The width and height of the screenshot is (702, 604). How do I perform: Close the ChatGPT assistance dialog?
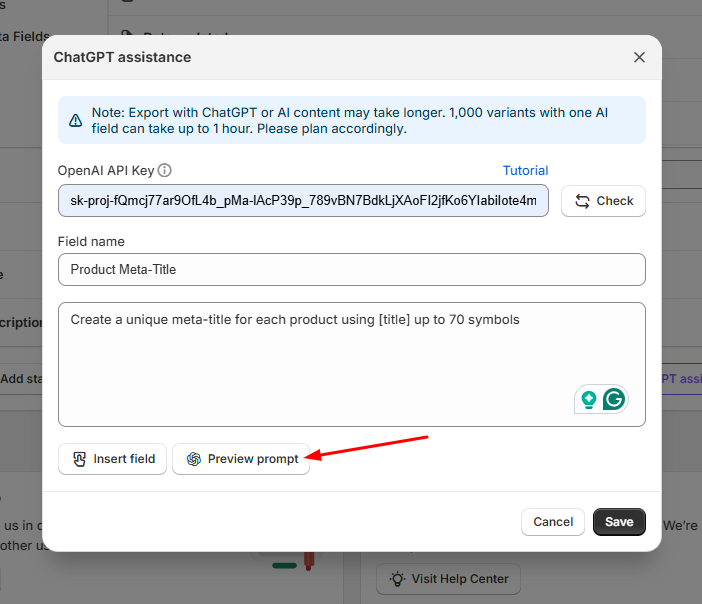pos(639,57)
